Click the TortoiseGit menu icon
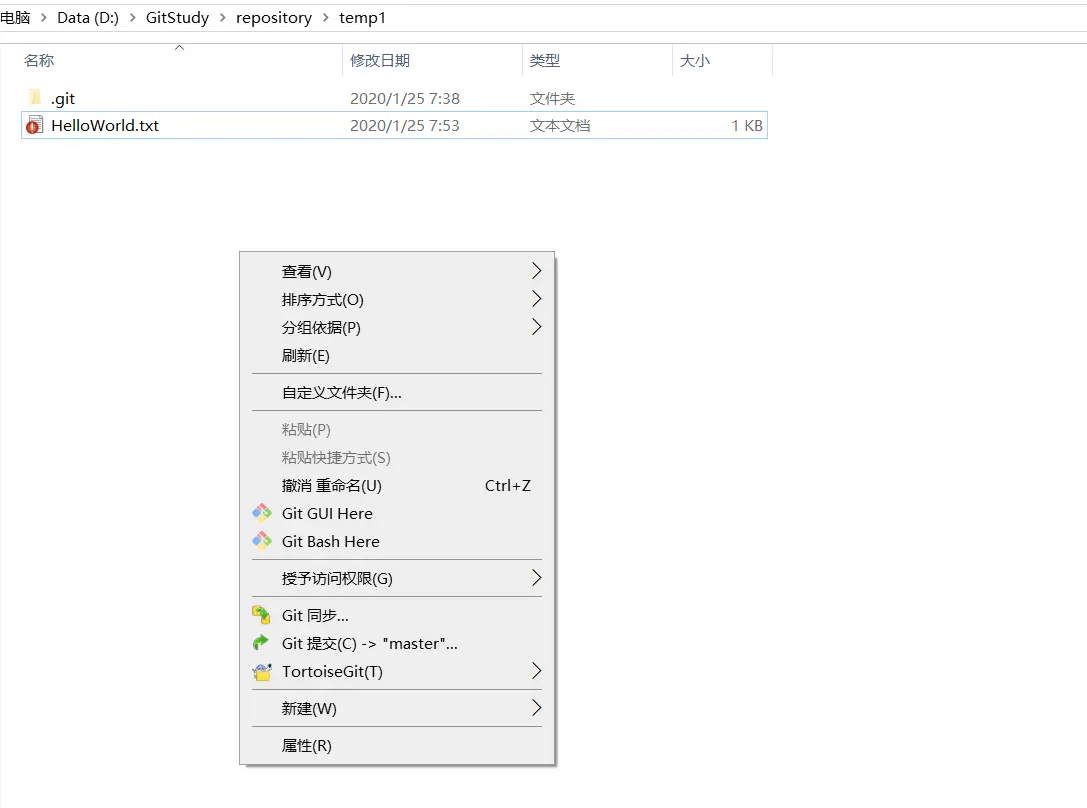This screenshot has width=1087, height=808. pyautogui.click(x=263, y=671)
